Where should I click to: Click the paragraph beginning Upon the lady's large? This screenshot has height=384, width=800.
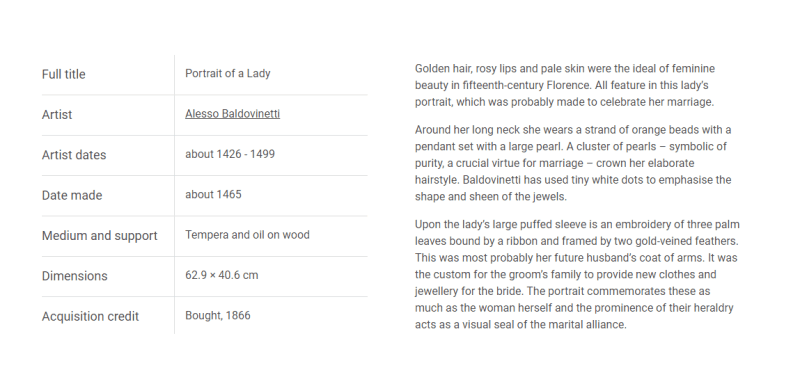point(577,274)
